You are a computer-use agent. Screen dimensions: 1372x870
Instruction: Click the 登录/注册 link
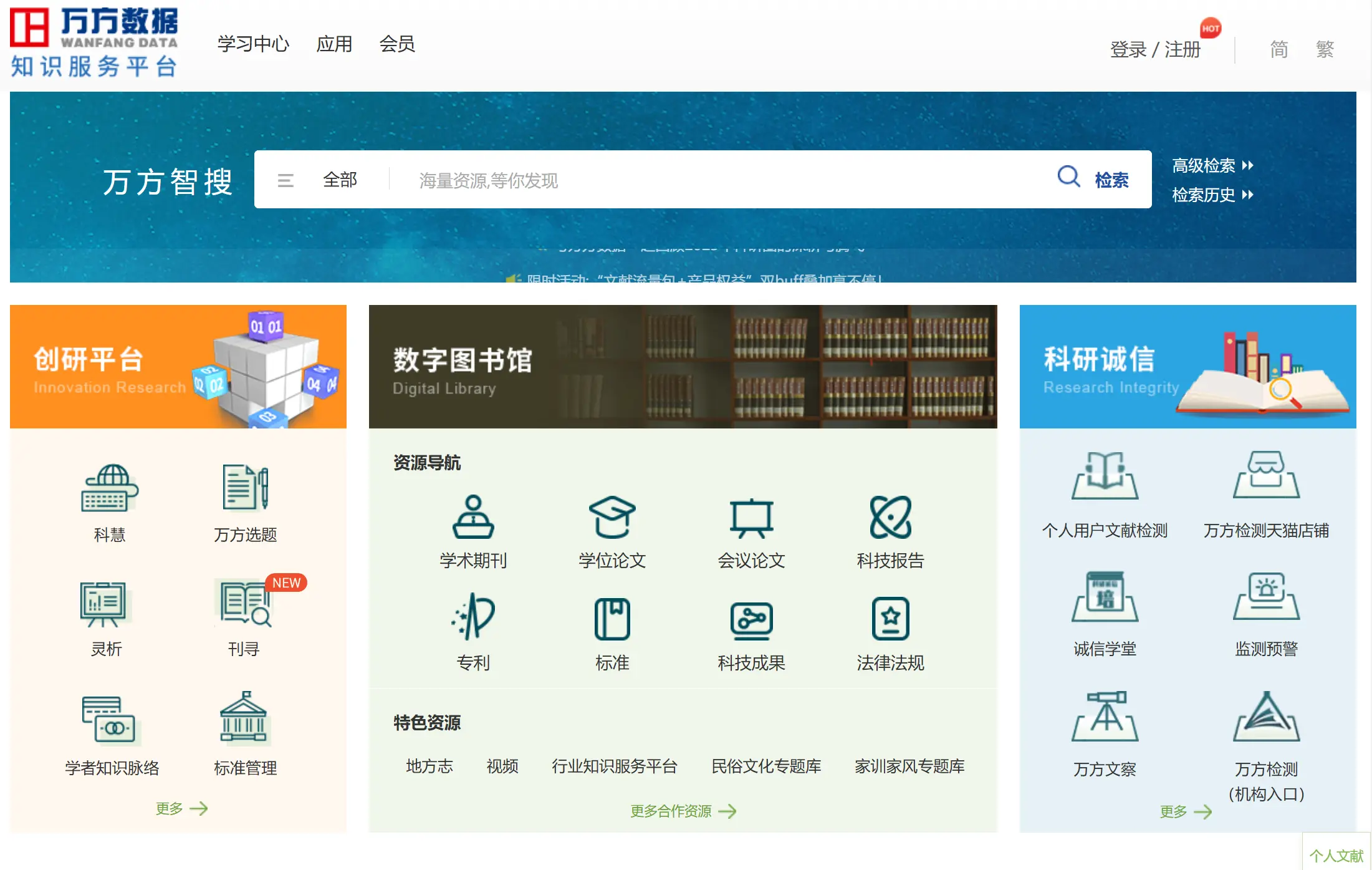point(1156,49)
